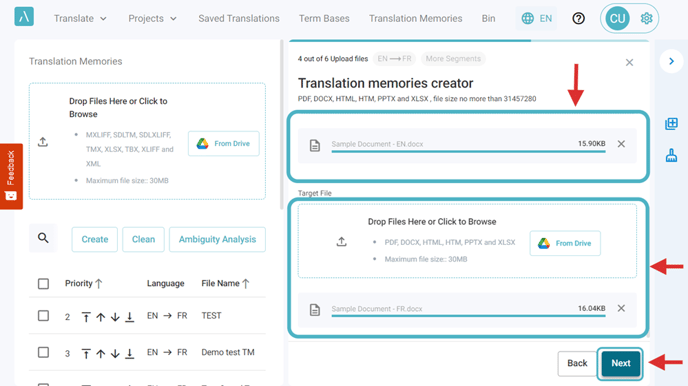Open the help question mark icon
The image size is (688, 386).
[x=578, y=18]
